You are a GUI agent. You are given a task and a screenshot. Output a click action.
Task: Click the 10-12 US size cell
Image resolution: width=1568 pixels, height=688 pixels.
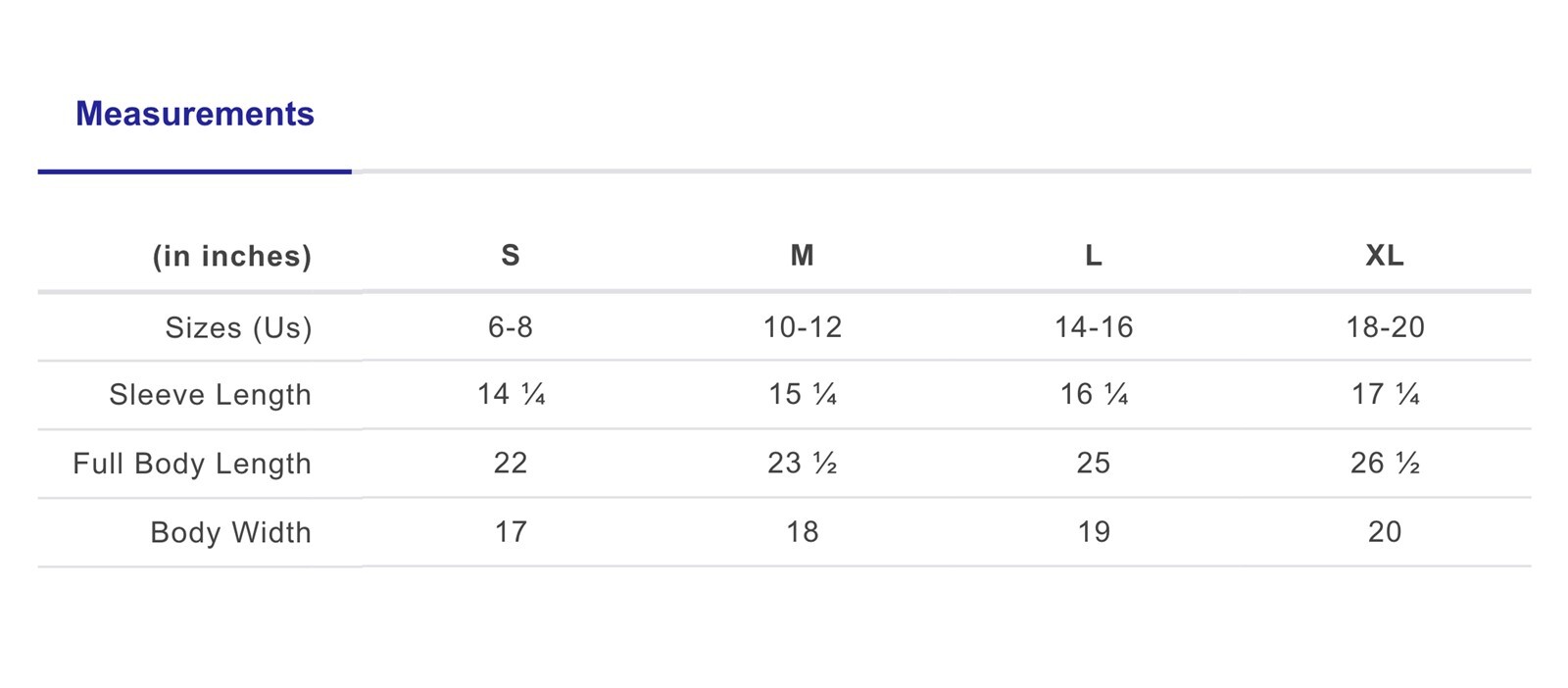pos(803,327)
